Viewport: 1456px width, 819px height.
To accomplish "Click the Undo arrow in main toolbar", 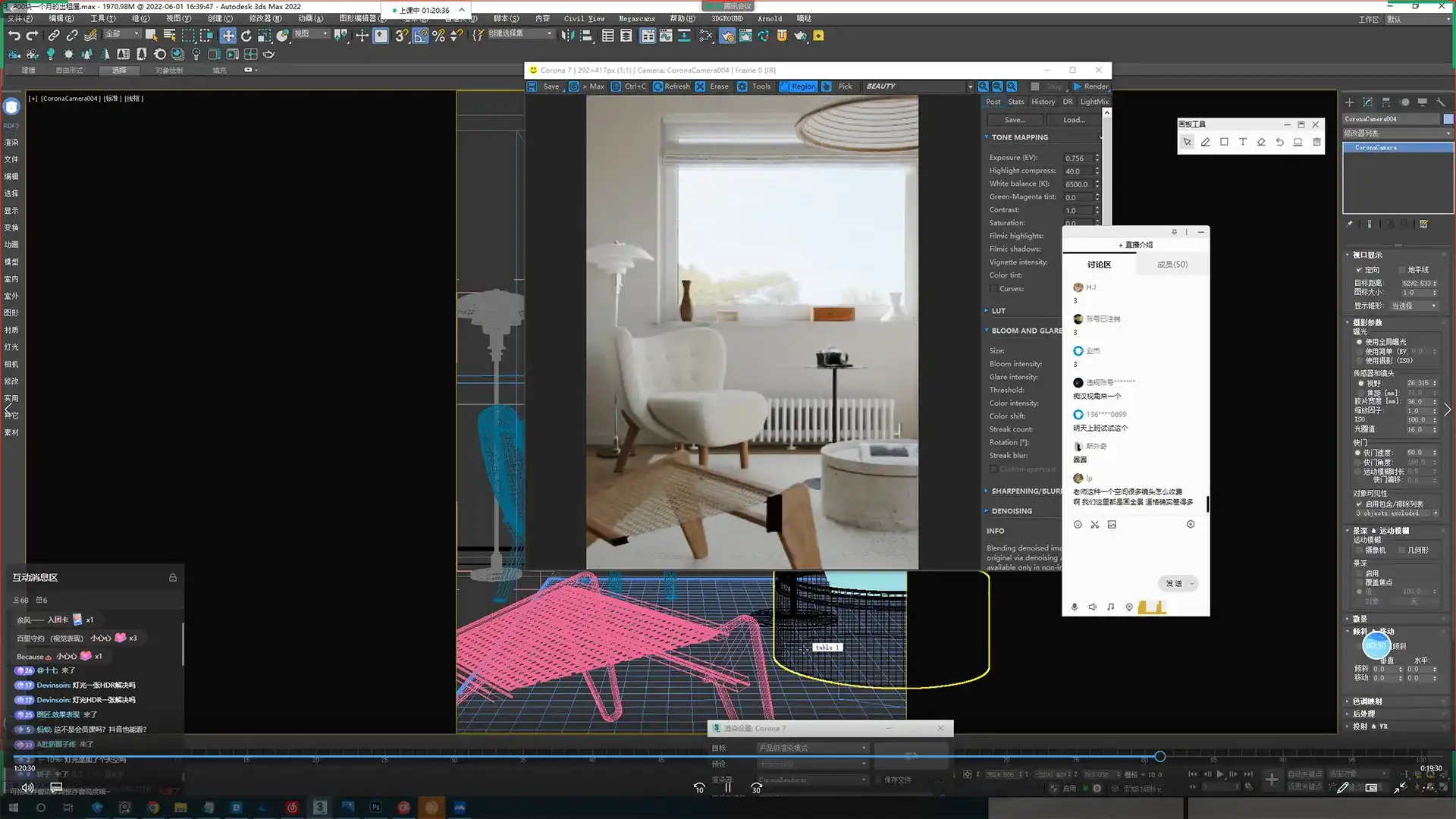I will click(14, 36).
